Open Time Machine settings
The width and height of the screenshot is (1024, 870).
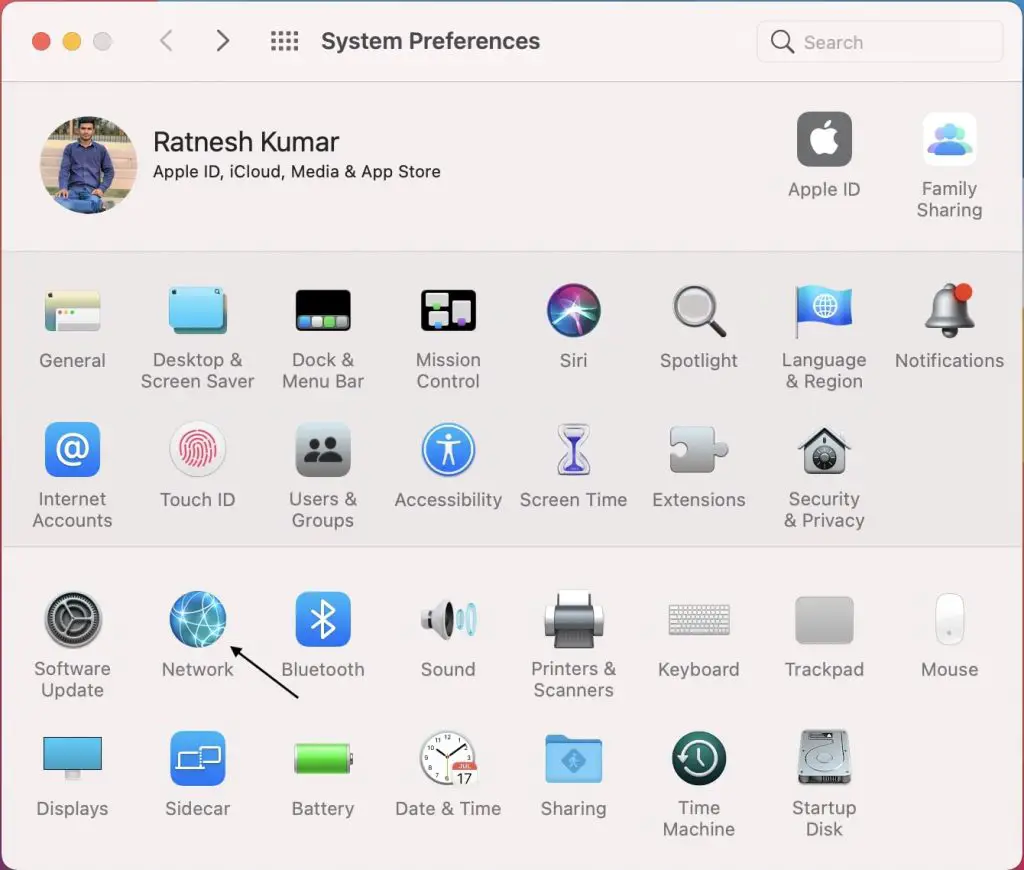tap(699, 758)
